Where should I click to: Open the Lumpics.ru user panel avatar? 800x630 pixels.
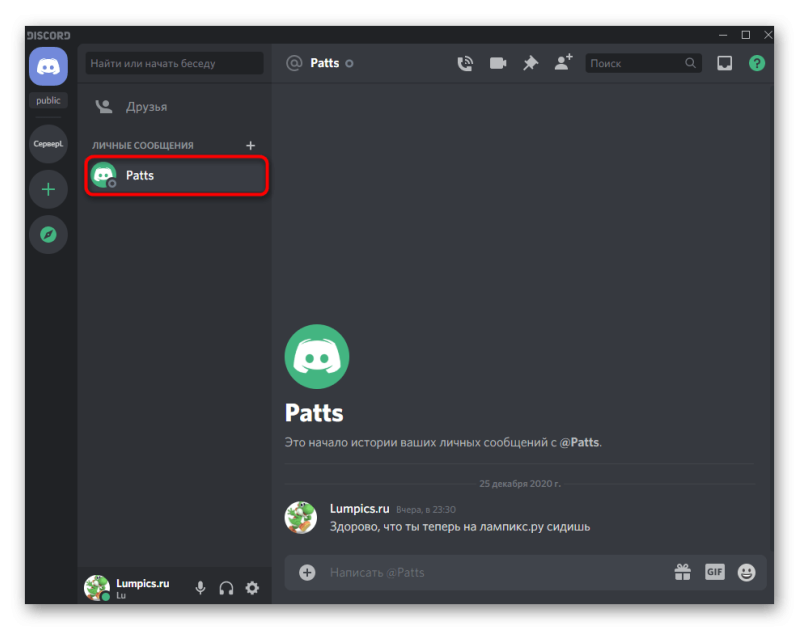pyautogui.click(x=96, y=588)
